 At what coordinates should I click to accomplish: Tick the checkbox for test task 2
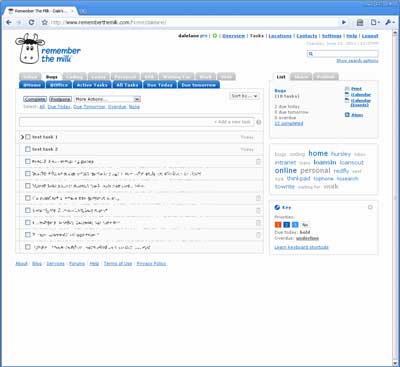click(28, 149)
